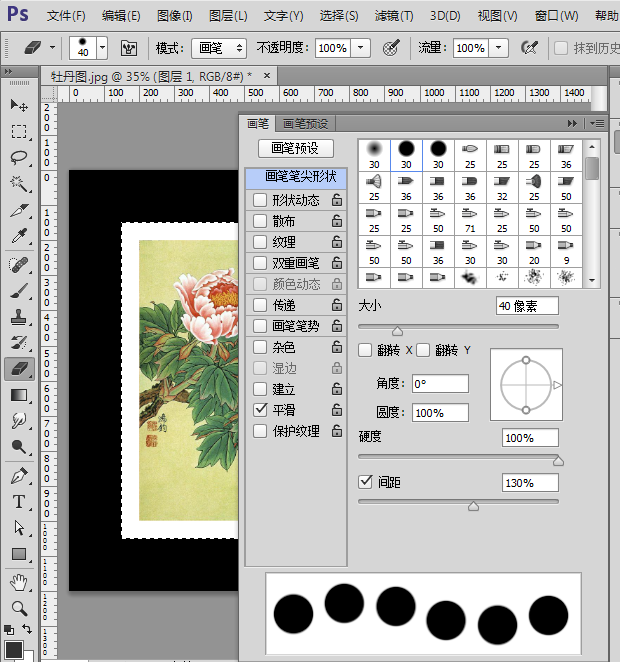
Task: Select the Eyedropper tool
Action: tap(18, 236)
